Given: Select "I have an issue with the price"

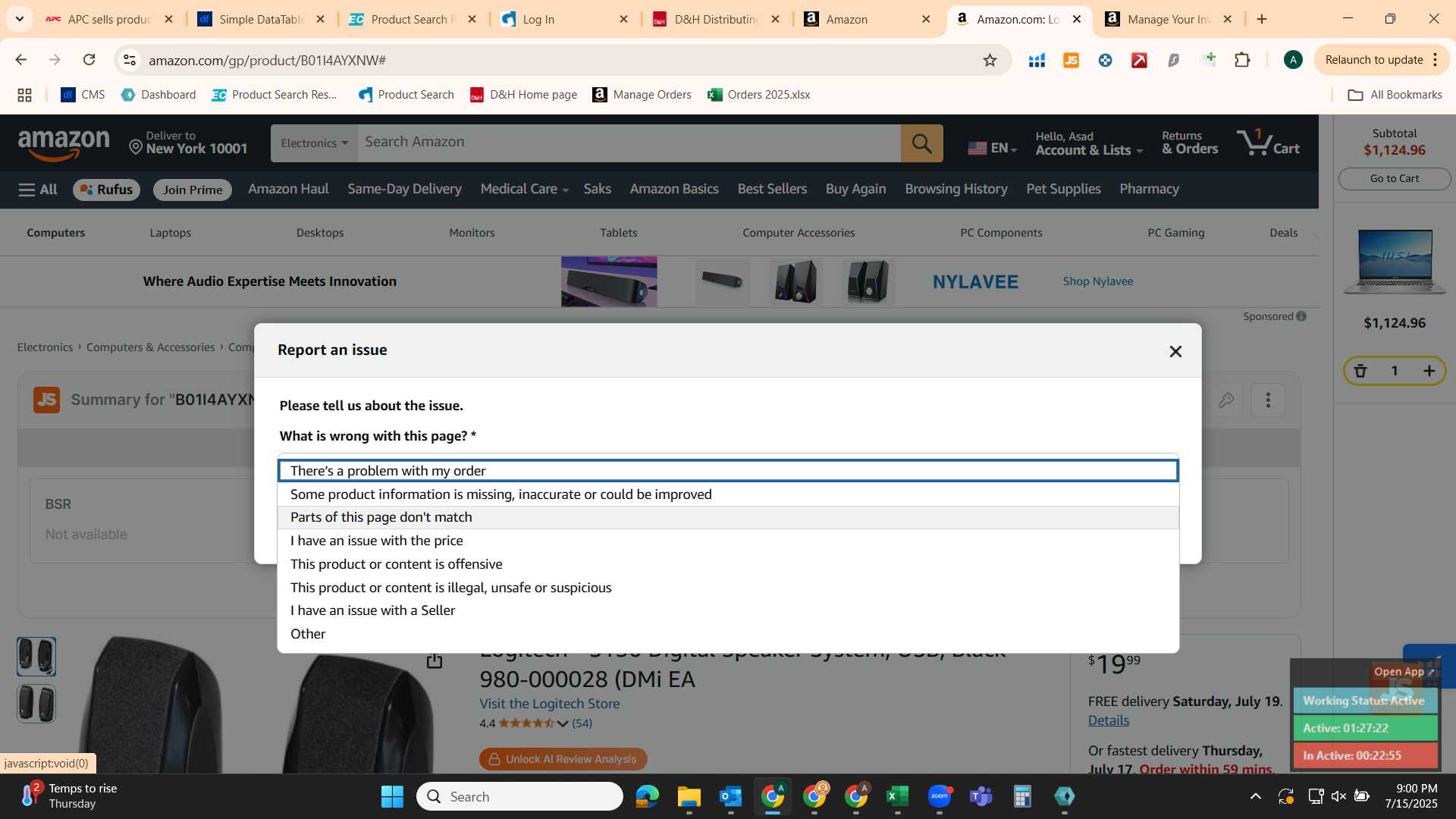Looking at the screenshot, I should pyautogui.click(x=728, y=541).
